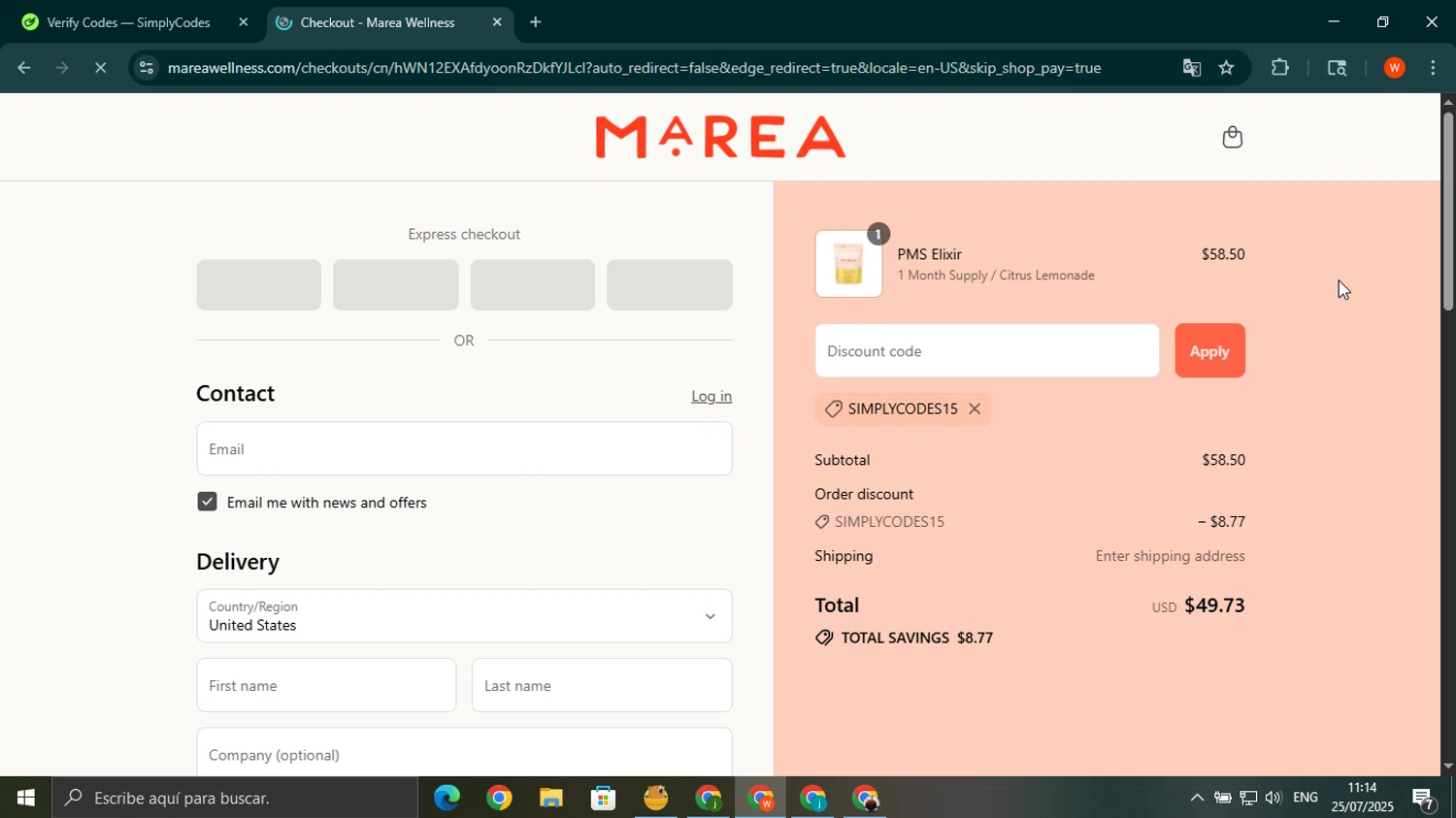Viewport: 1456px width, 818px height.
Task: Open Chrome profile avatar W
Action: 1394,68
